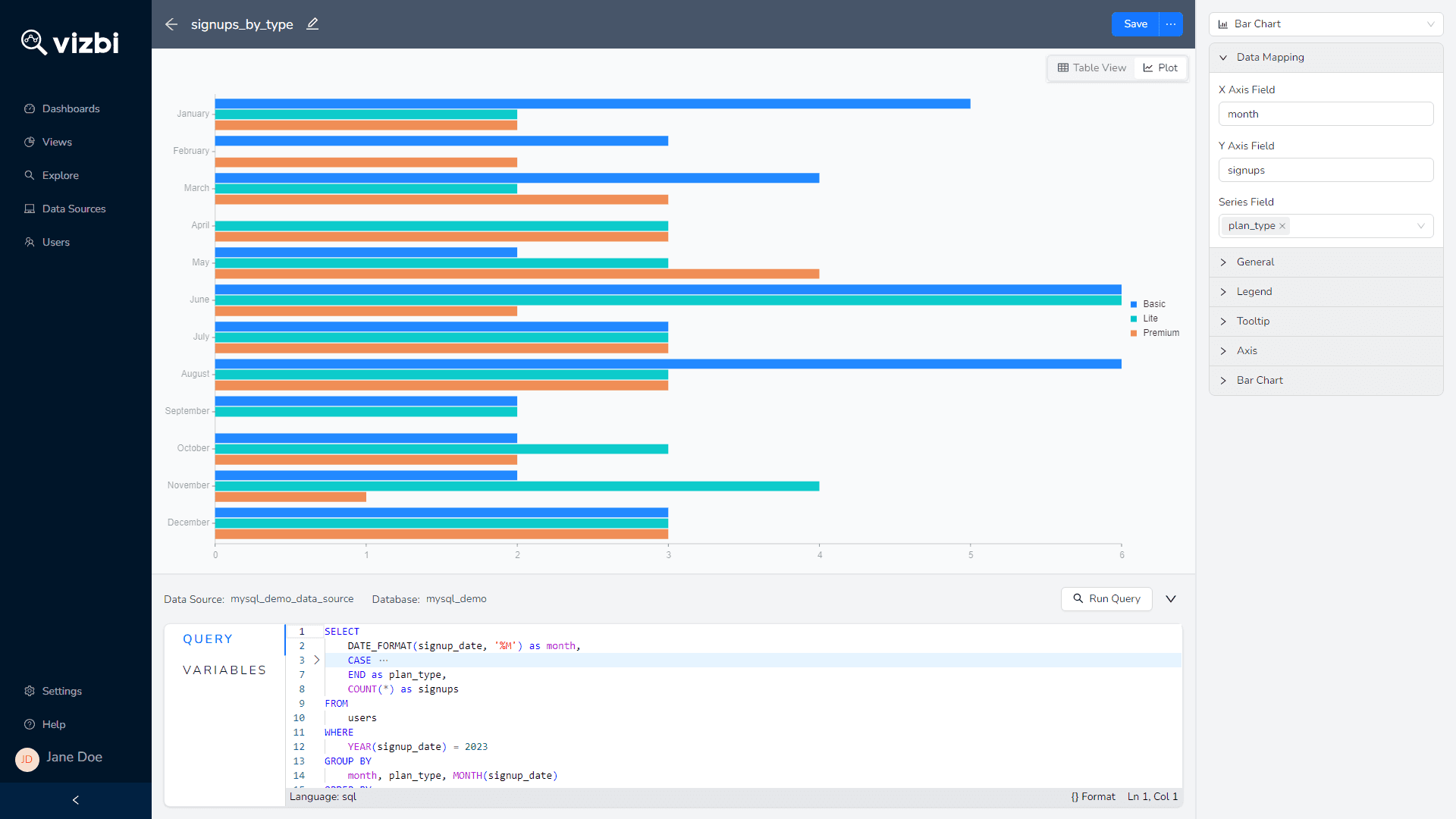
Task: Expand the Tooltip section
Action: 1326,321
